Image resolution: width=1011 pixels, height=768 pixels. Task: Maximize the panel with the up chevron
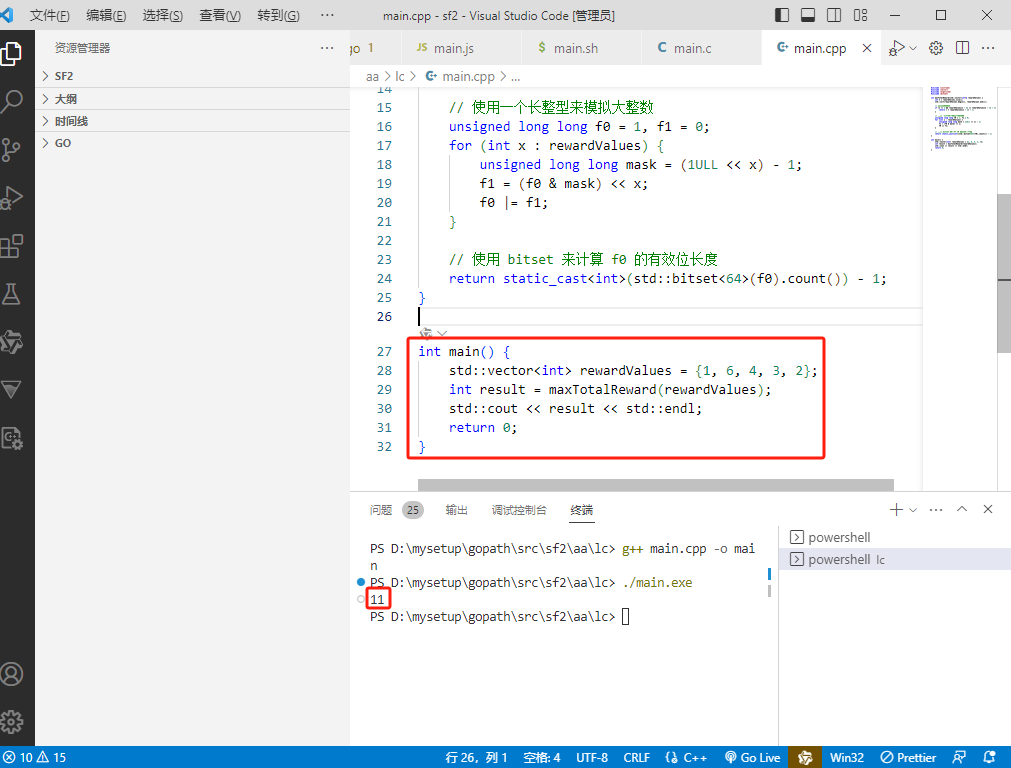coord(962,509)
